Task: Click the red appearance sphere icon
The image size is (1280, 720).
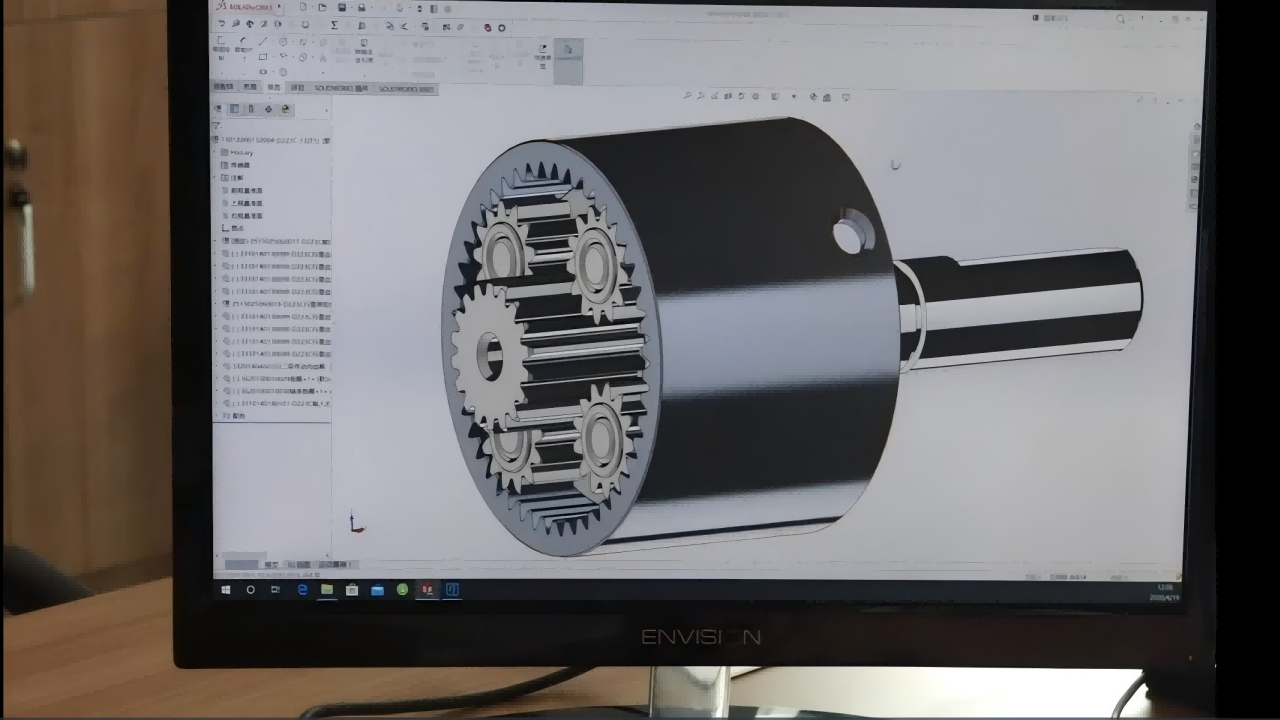Action: click(488, 28)
